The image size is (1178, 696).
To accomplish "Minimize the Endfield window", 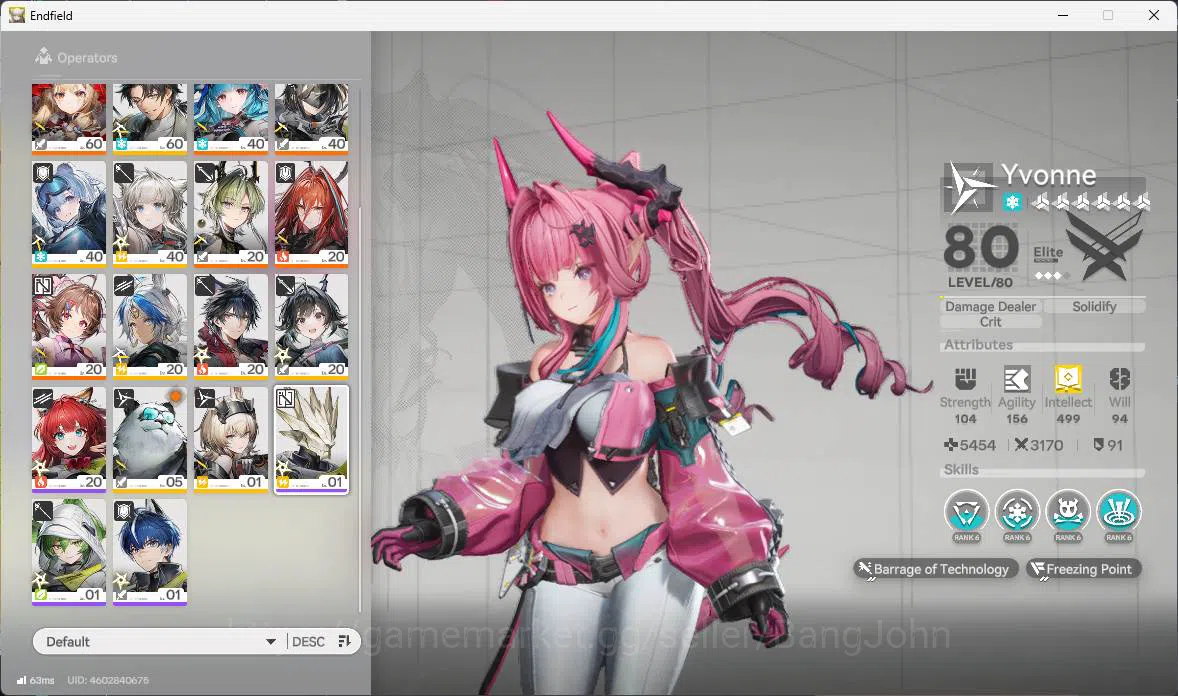I will [x=1062, y=15].
